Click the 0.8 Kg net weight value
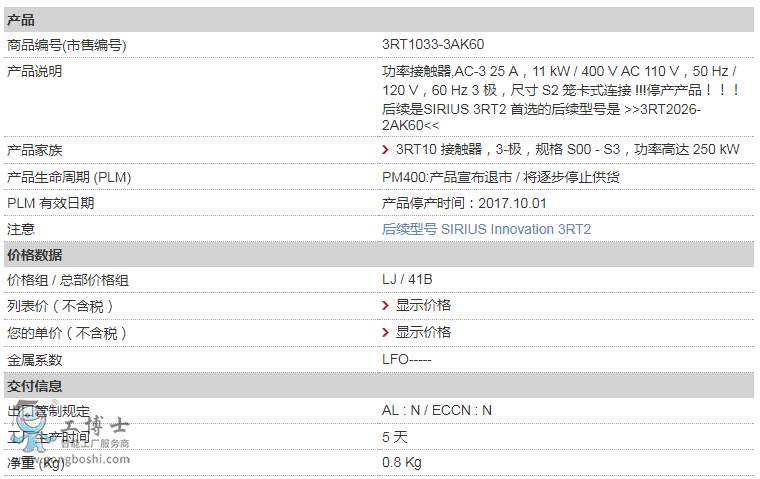The width and height of the screenshot is (760, 479). [401, 462]
